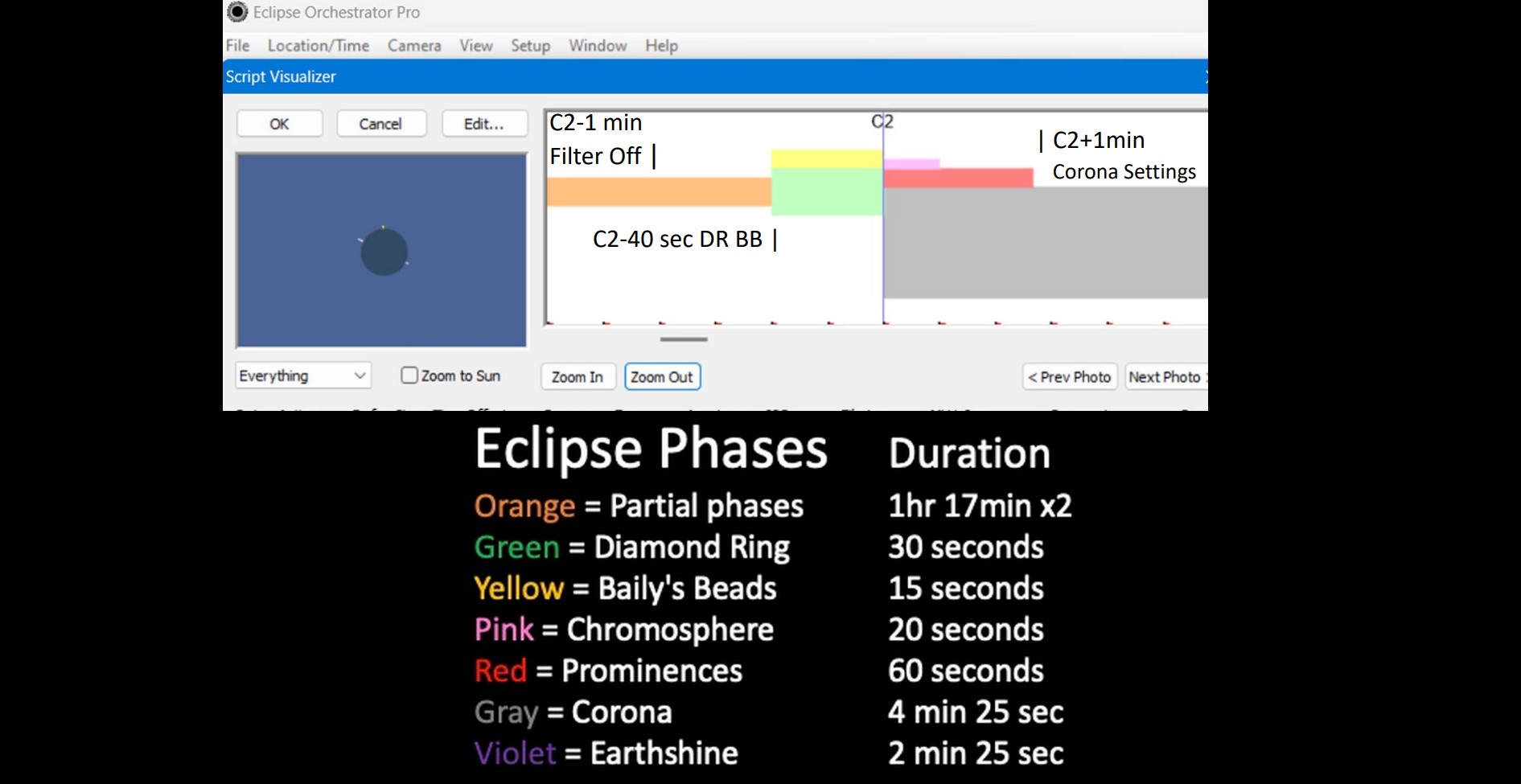
Task: Select the green Diamond Ring timeline block
Action: click(x=826, y=193)
